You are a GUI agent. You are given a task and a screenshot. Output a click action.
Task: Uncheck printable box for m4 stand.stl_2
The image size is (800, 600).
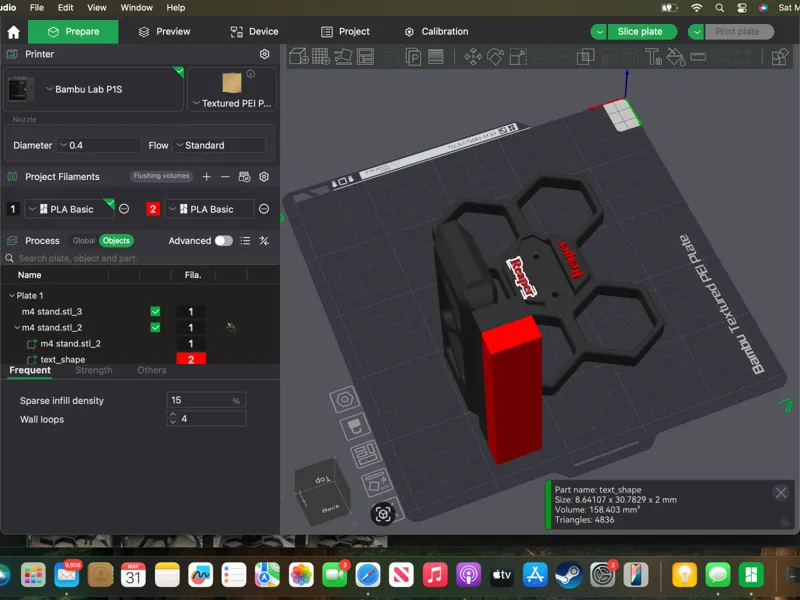tap(155, 328)
